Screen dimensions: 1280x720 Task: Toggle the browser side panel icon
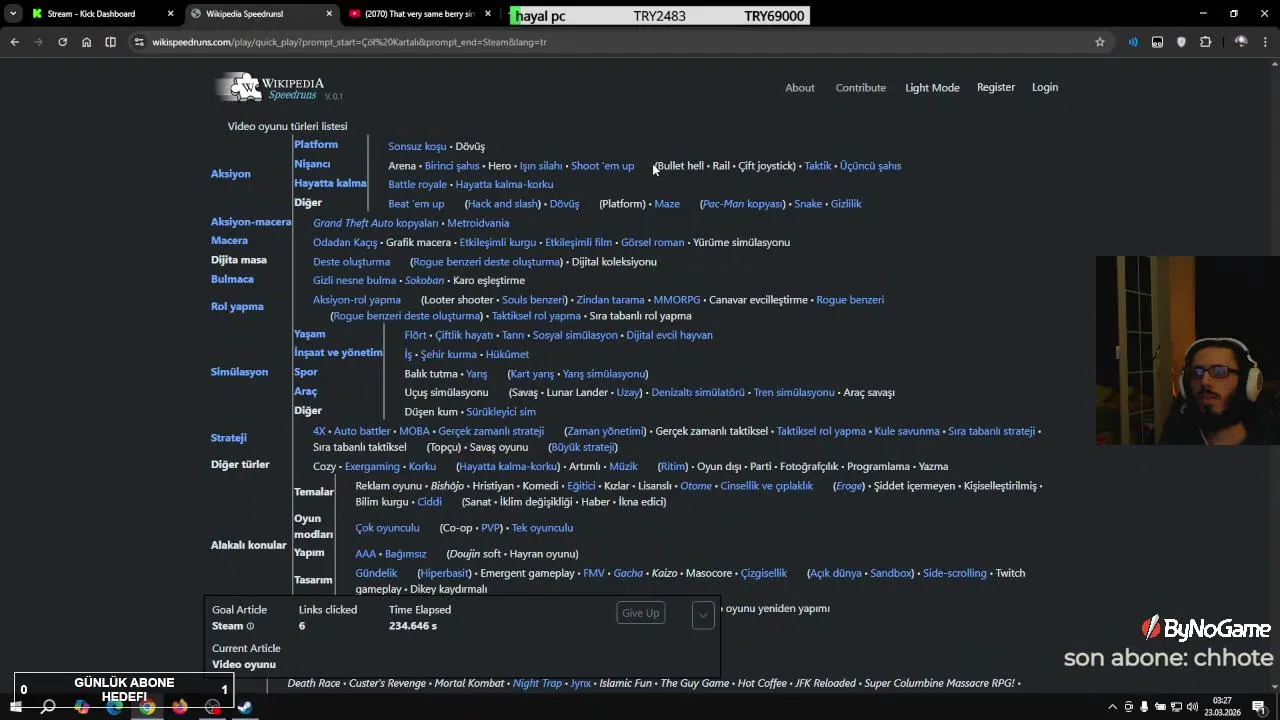point(110,42)
